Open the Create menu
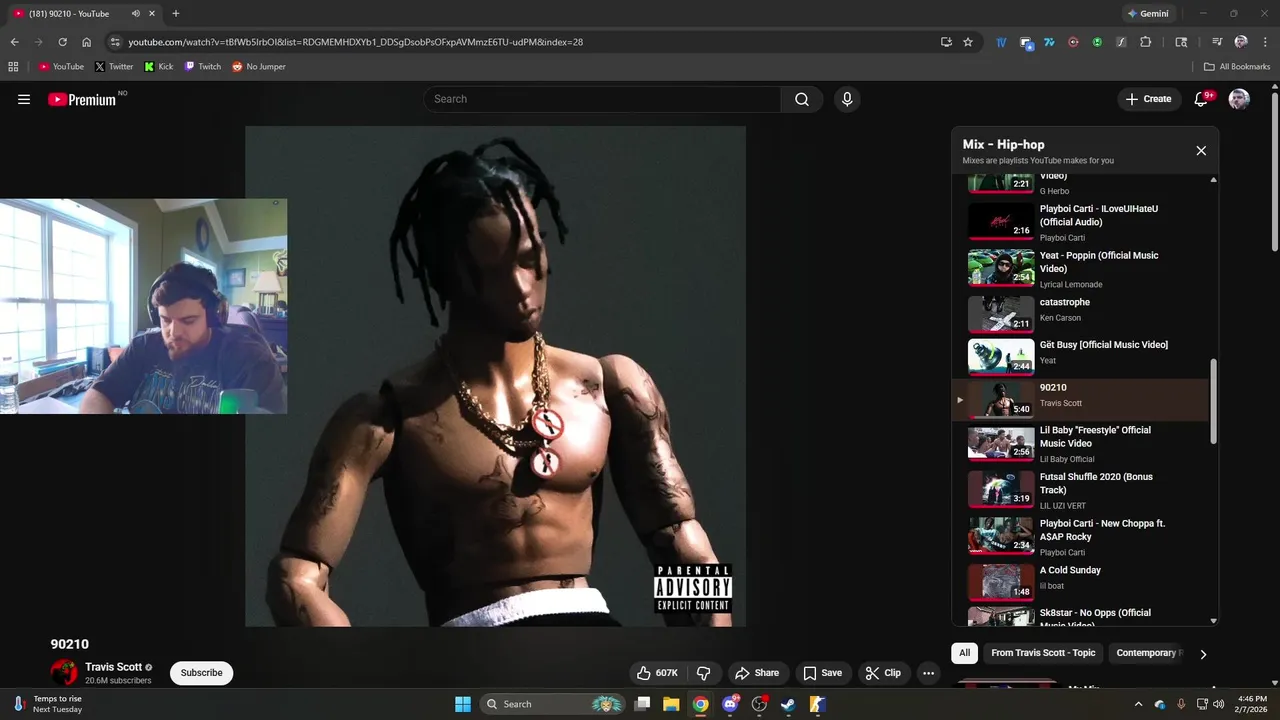Screen dimensions: 1280x720 [x=1148, y=99]
